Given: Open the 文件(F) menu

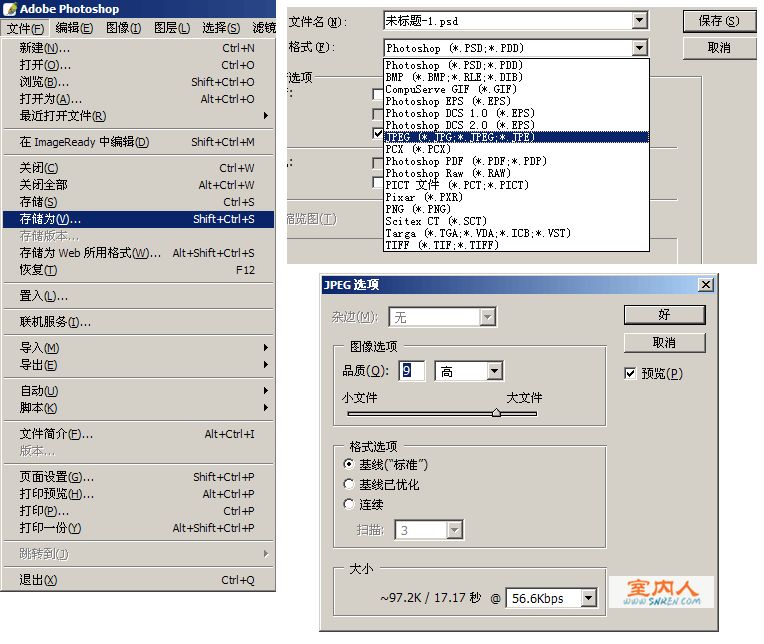Looking at the screenshot, I should point(25,28).
